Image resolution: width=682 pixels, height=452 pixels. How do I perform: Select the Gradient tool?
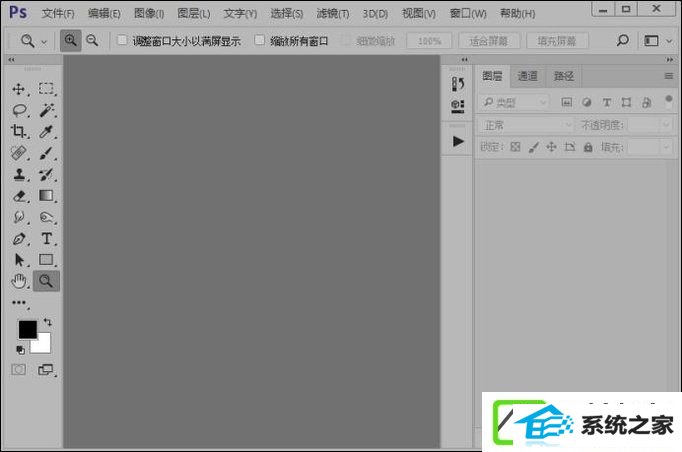(46, 195)
